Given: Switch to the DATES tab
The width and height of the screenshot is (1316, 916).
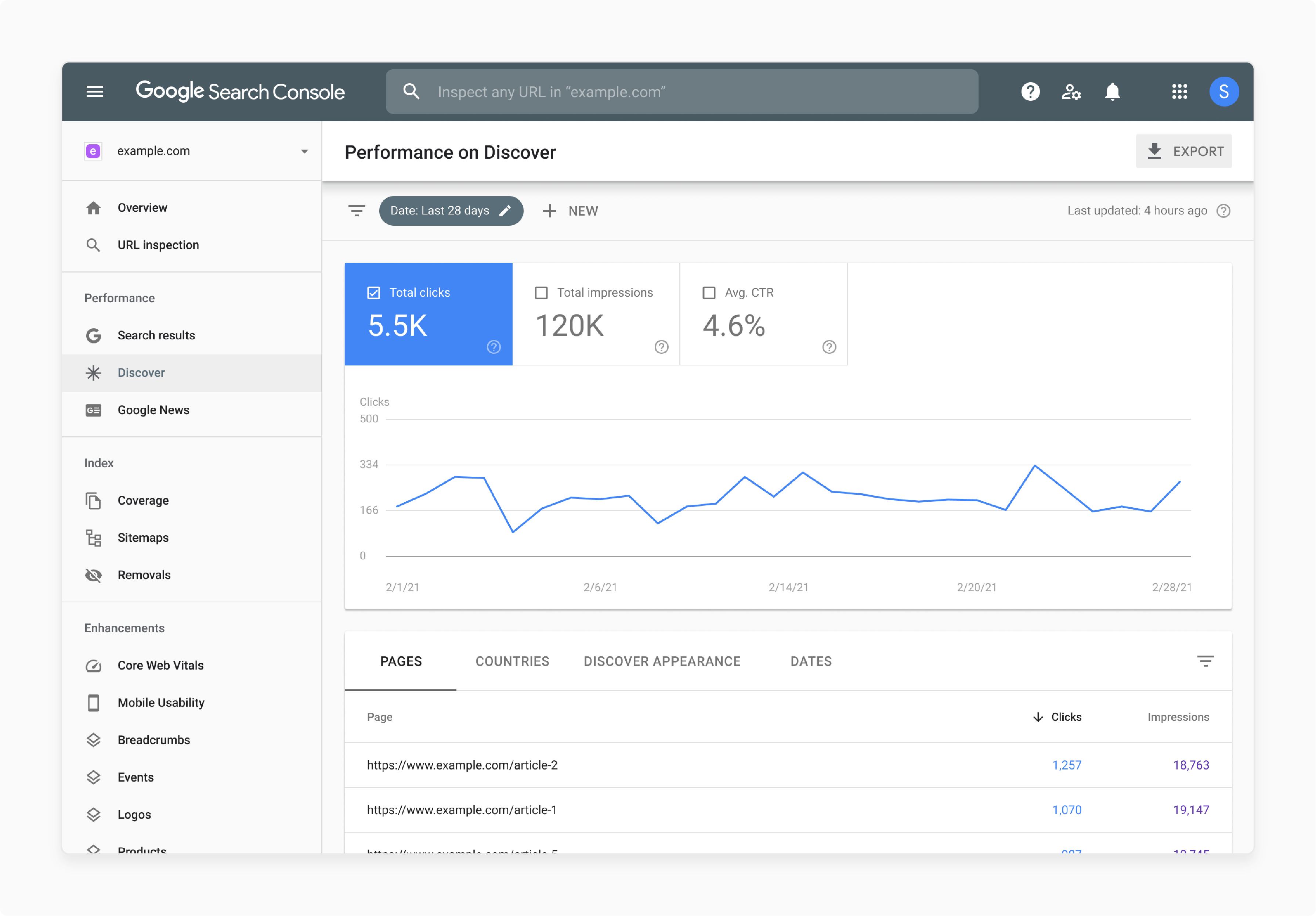Looking at the screenshot, I should click(x=811, y=661).
